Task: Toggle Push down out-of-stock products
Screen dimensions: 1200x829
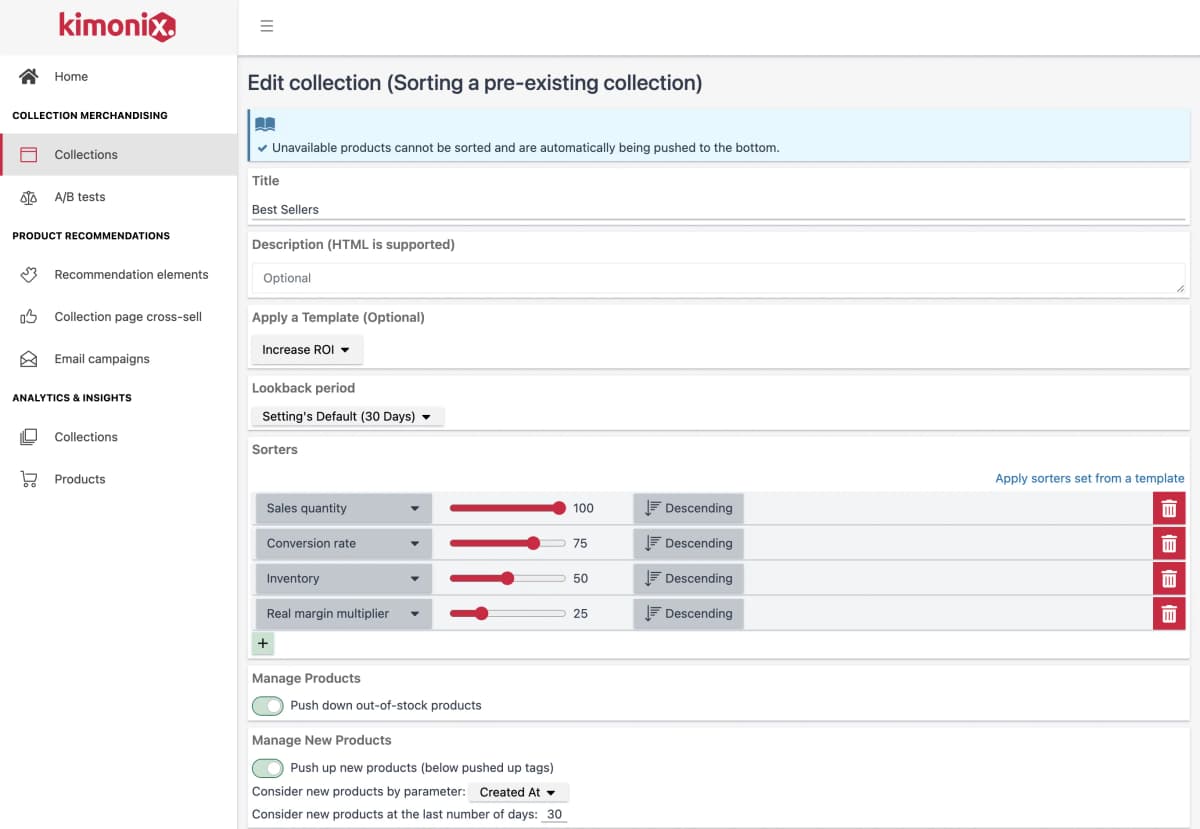Action: coord(267,706)
